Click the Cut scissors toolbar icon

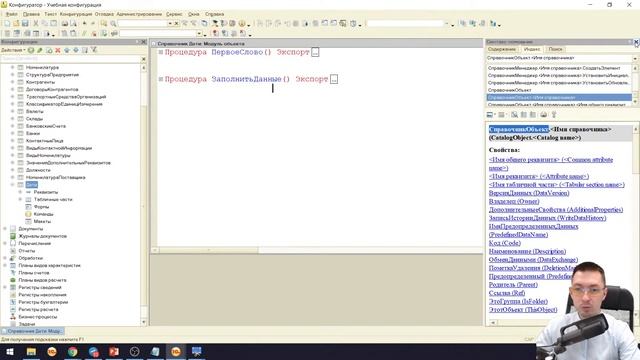coord(36,24)
